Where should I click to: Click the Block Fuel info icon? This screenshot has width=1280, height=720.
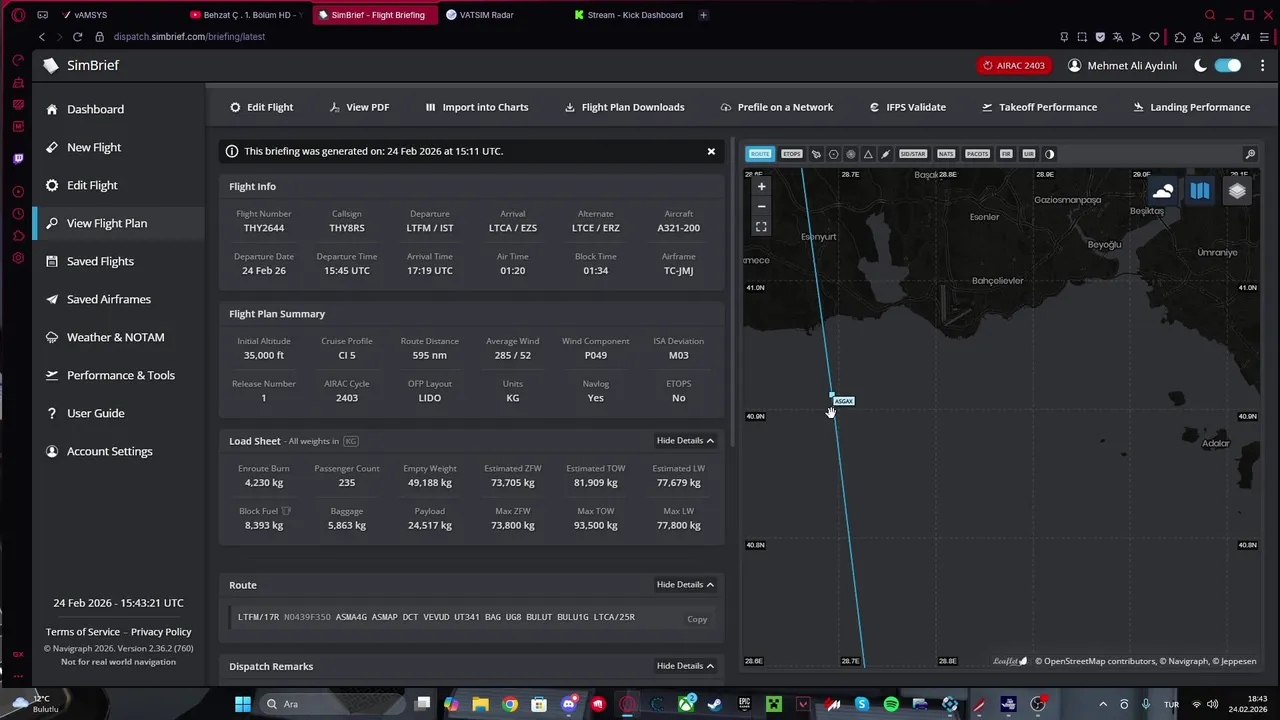[x=287, y=511]
